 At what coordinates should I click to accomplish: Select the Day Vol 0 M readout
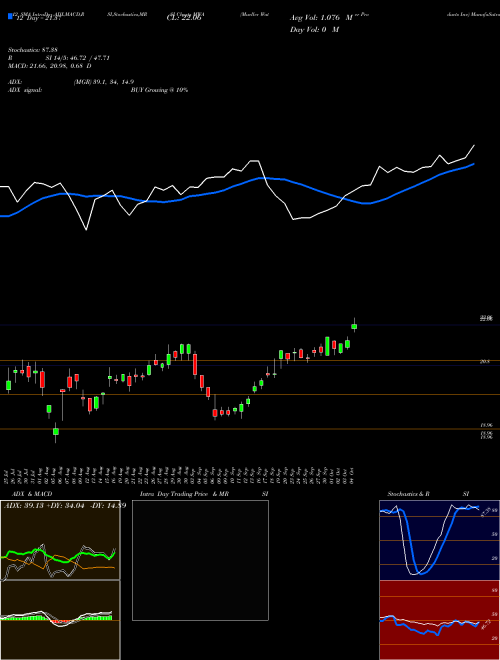tap(314, 30)
